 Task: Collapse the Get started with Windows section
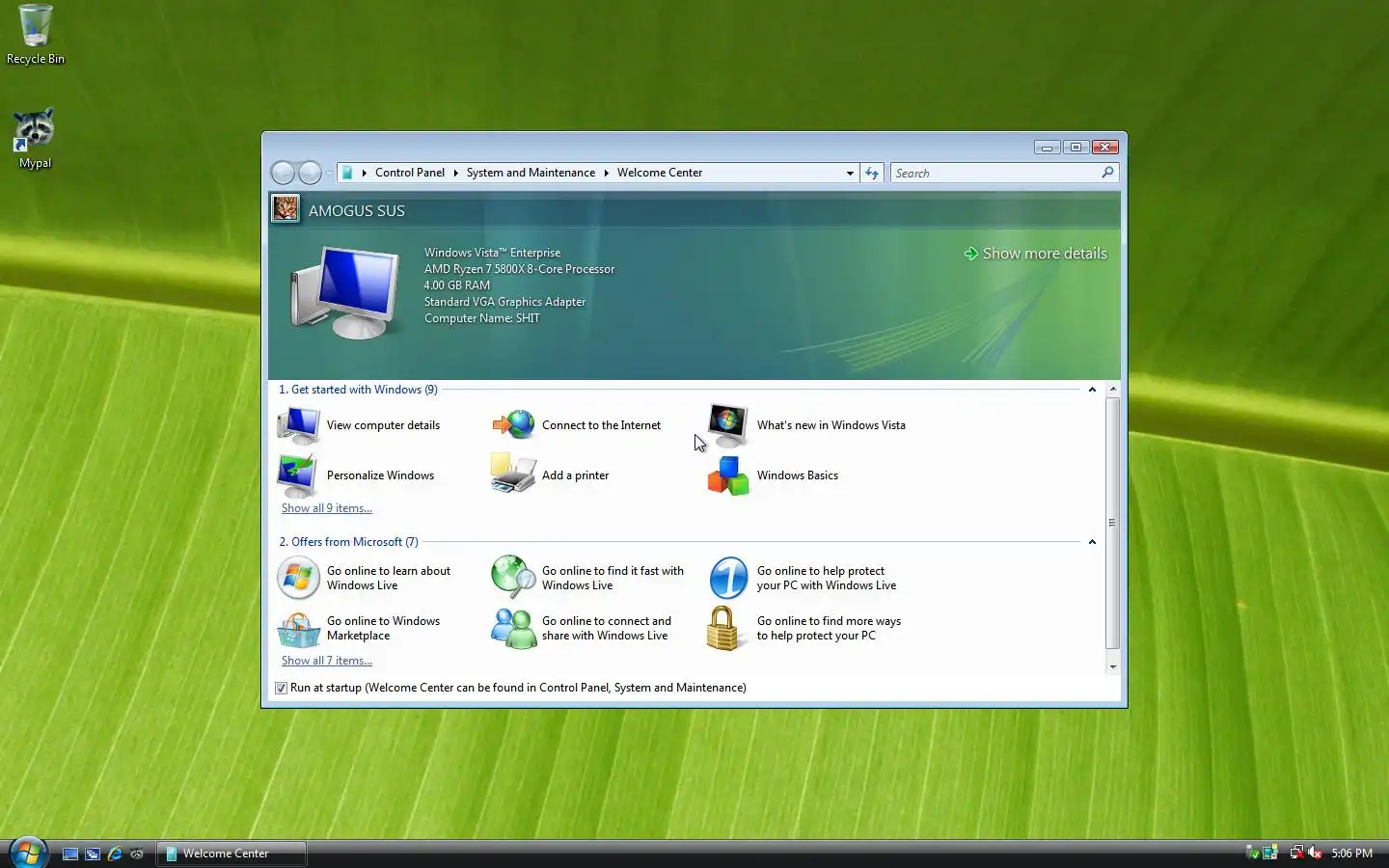tap(1092, 390)
